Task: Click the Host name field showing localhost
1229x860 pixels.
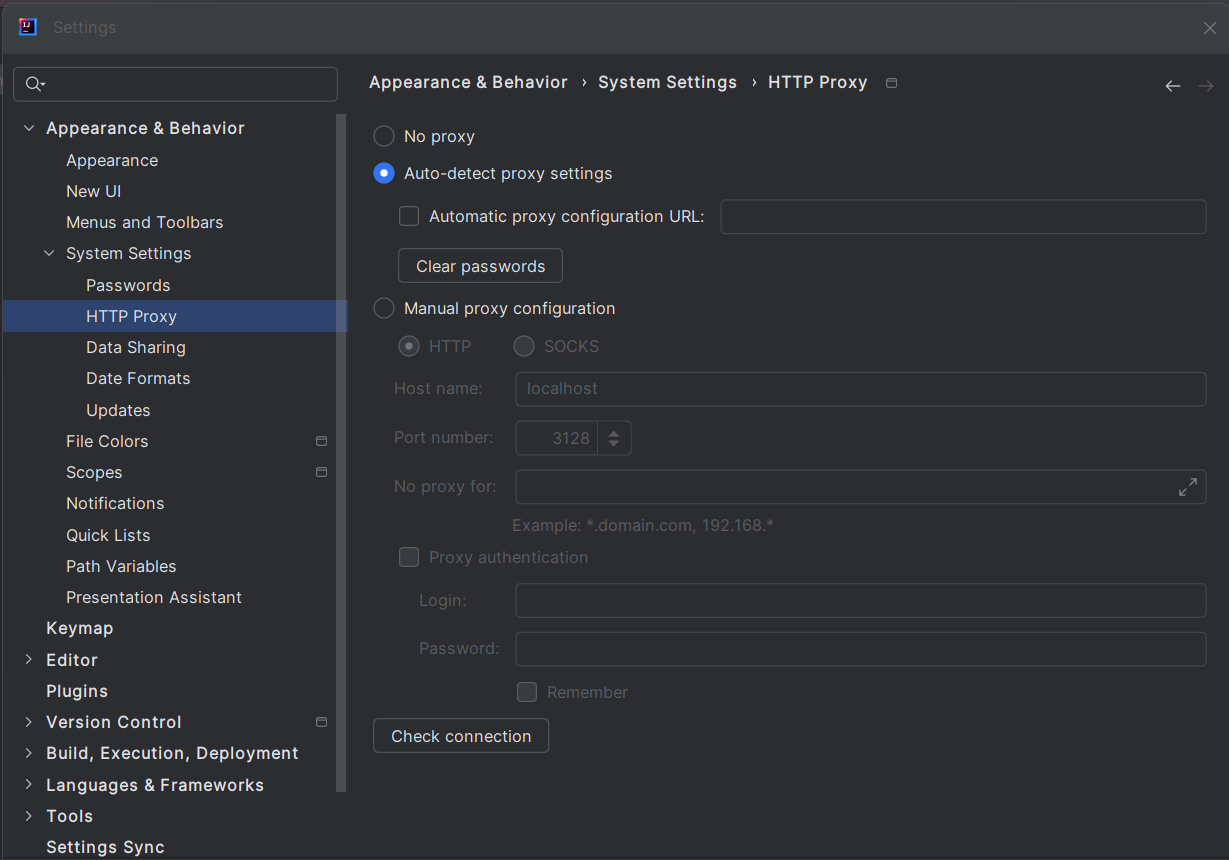Action: 860,389
